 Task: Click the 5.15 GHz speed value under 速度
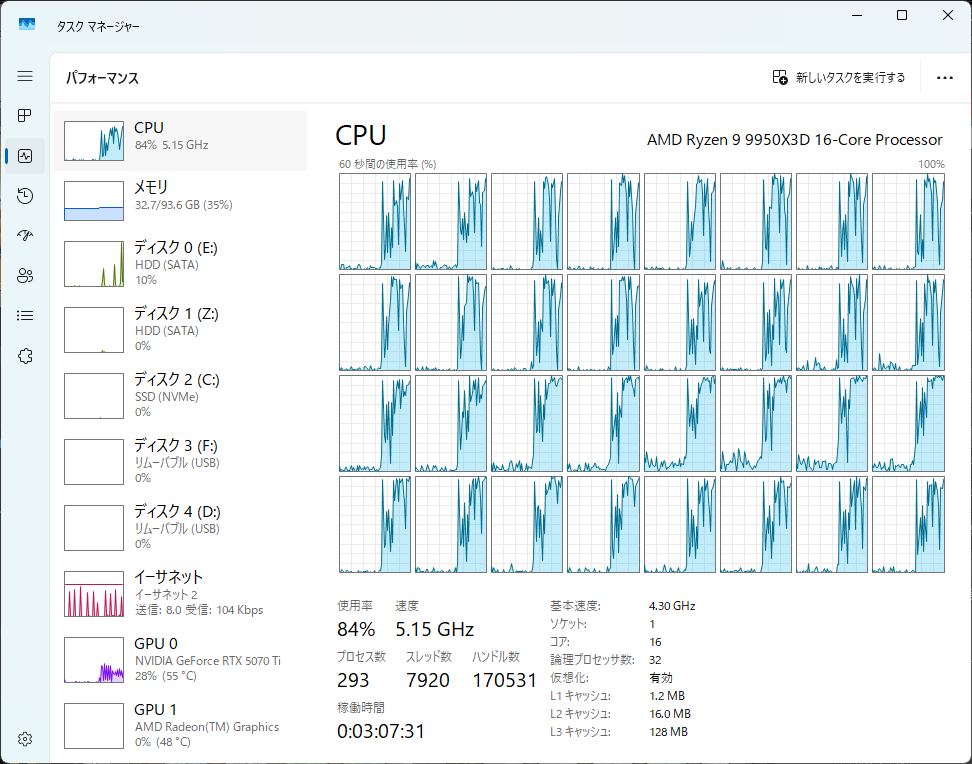(x=435, y=629)
